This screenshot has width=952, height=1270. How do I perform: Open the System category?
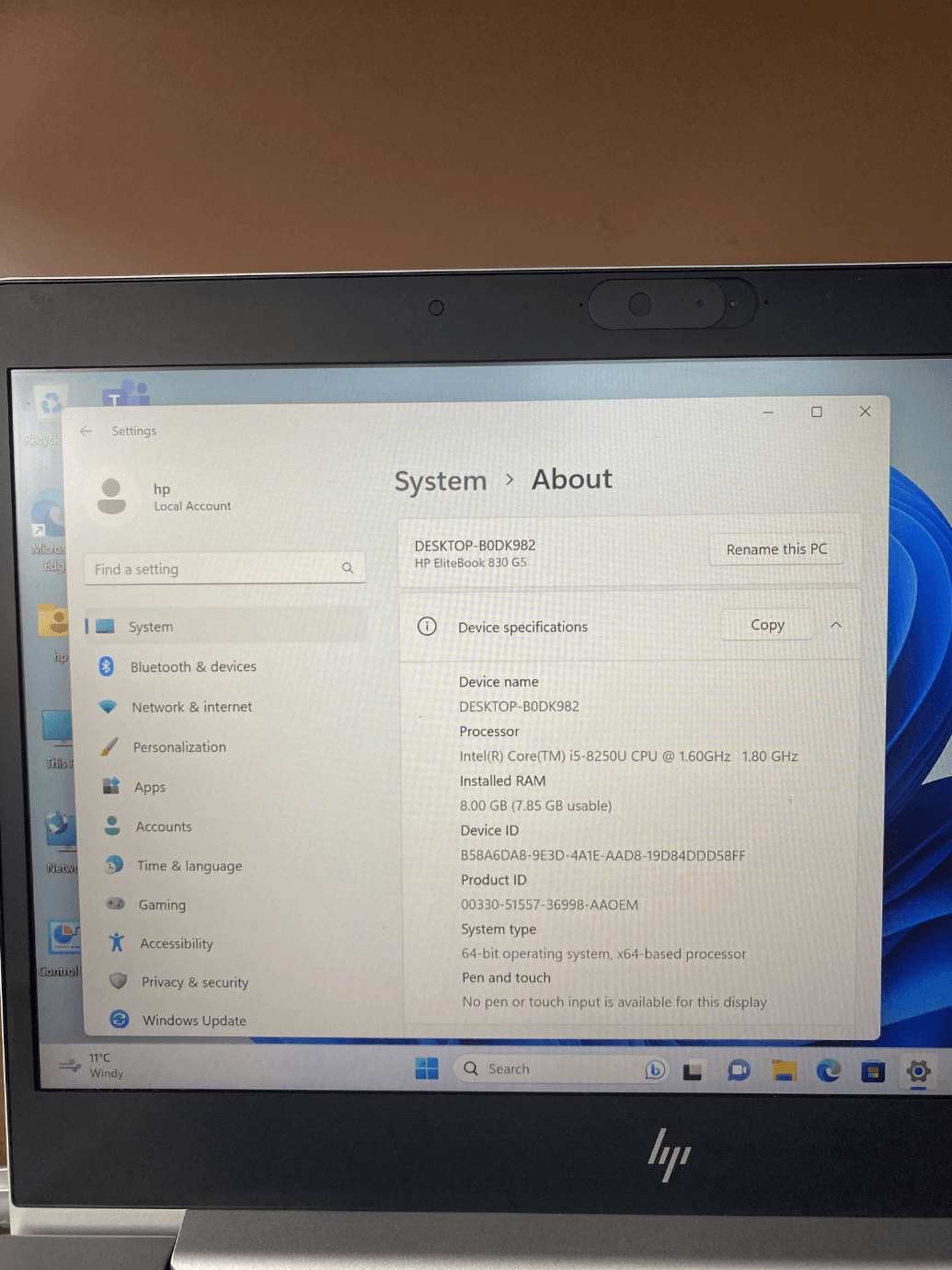click(226, 627)
